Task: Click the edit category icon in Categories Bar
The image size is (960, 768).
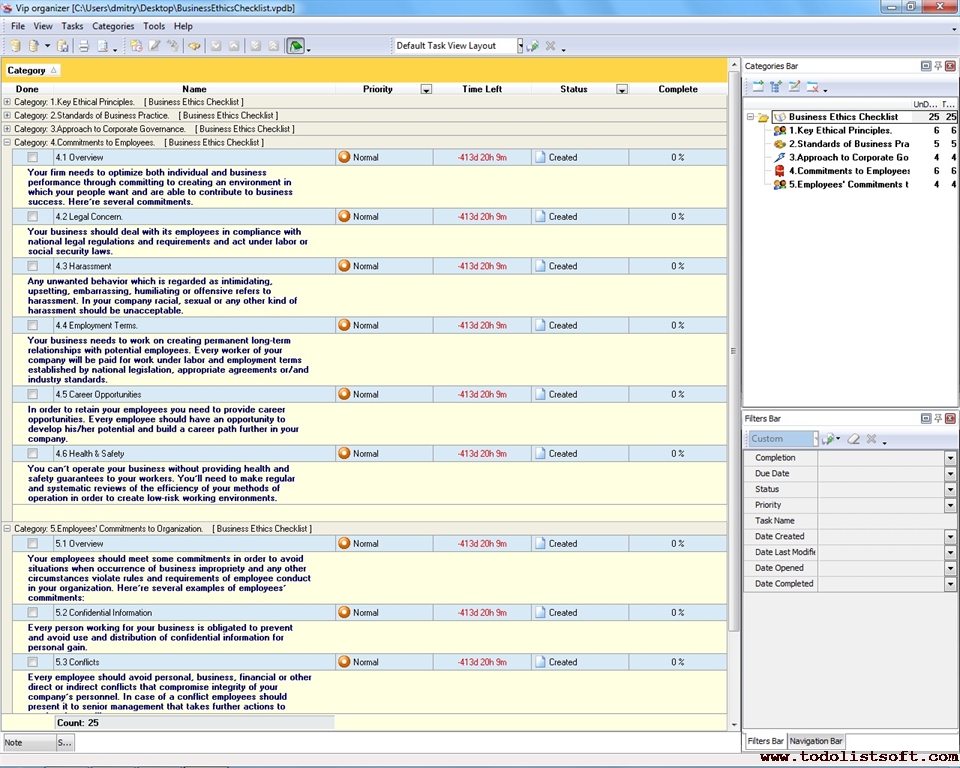Action: pos(794,87)
